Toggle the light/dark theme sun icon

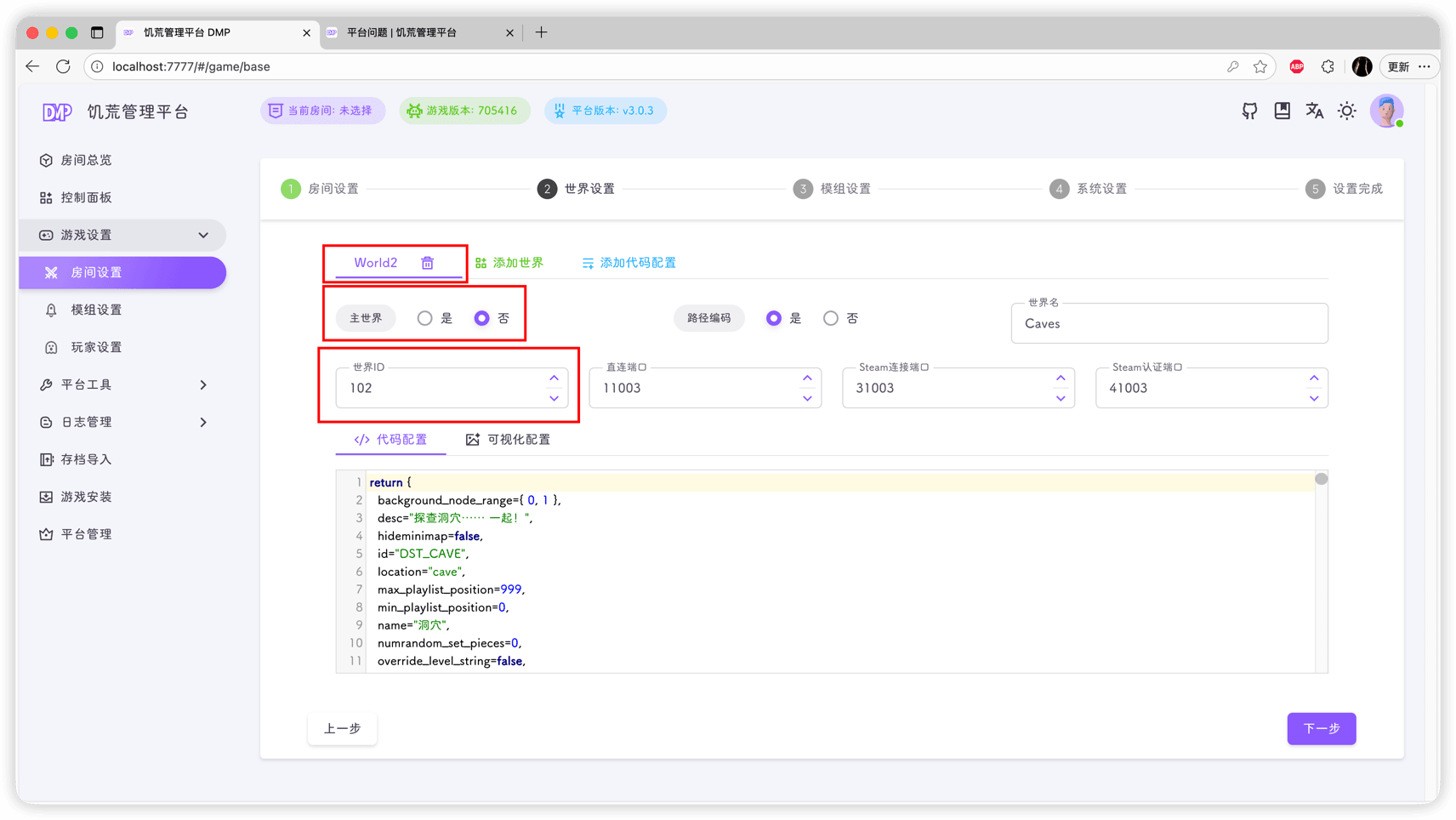click(1346, 111)
